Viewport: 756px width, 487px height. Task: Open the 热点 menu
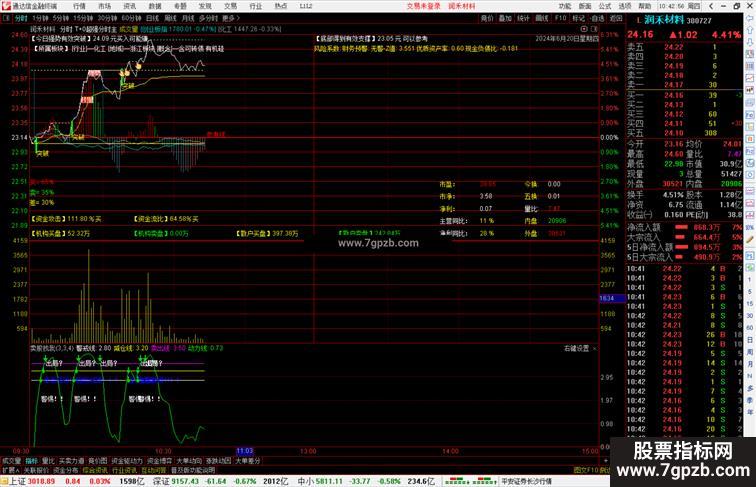click(x=281, y=6)
